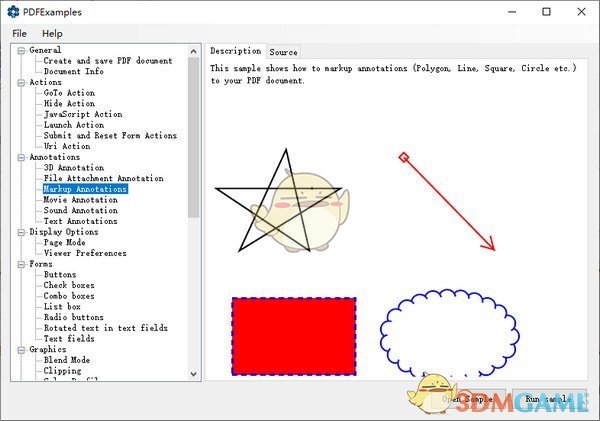Collapse the Actions tree node
The height and width of the screenshot is (421, 600).
pyautogui.click(x=21, y=83)
